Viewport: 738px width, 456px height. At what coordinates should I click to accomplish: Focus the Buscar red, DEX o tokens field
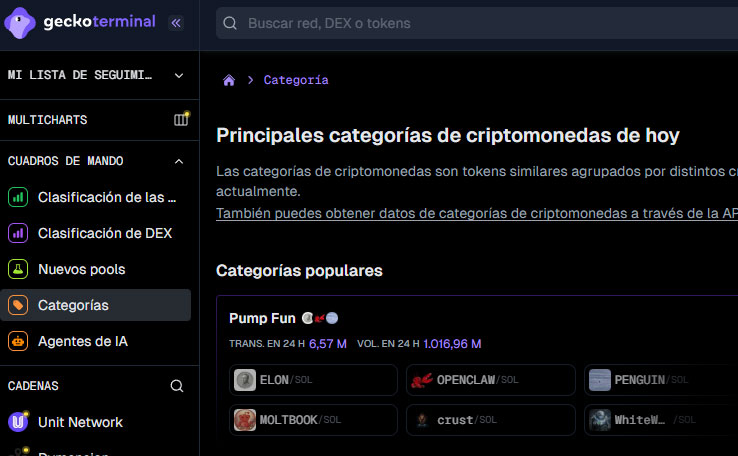(477, 23)
